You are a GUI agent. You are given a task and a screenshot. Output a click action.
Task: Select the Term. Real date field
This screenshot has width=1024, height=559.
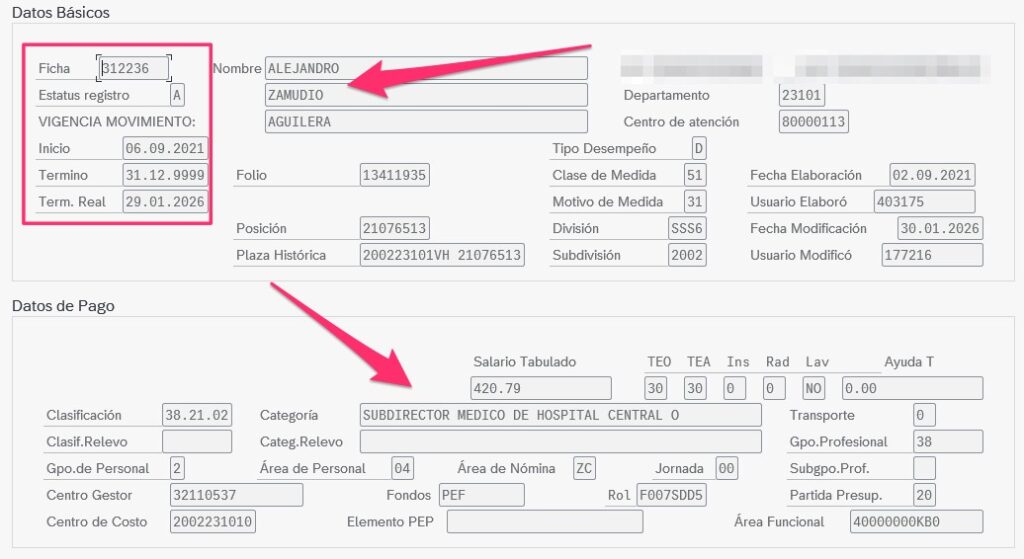tap(165, 202)
